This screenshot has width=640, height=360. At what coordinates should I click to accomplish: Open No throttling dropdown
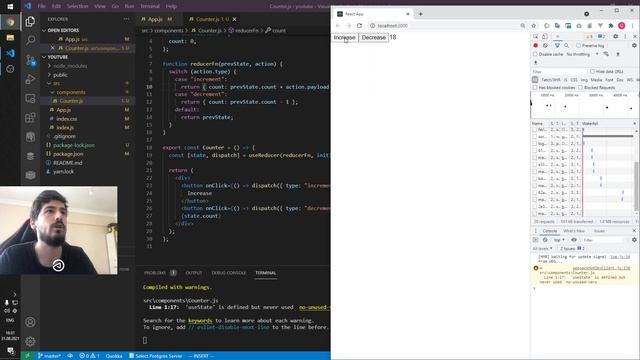(582, 54)
